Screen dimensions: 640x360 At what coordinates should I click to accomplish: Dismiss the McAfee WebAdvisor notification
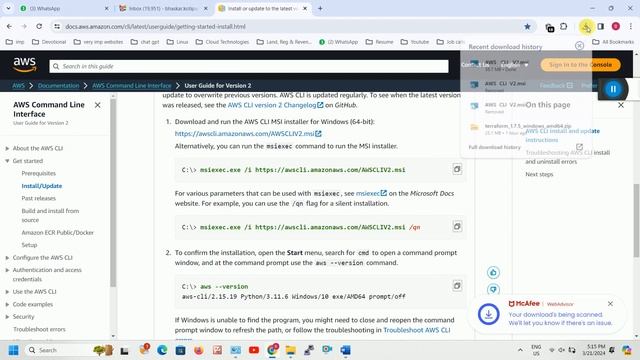pos(610,304)
